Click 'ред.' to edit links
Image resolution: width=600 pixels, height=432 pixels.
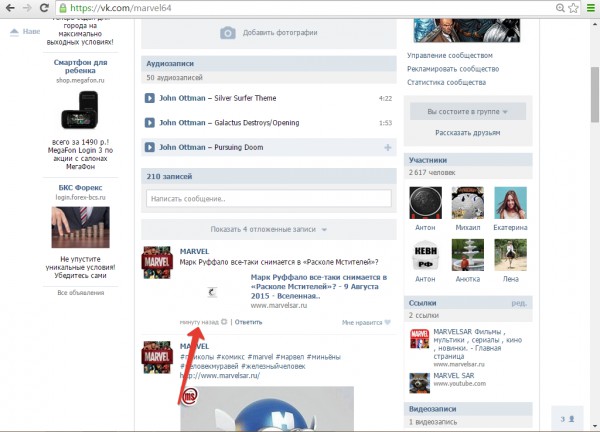click(519, 303)
